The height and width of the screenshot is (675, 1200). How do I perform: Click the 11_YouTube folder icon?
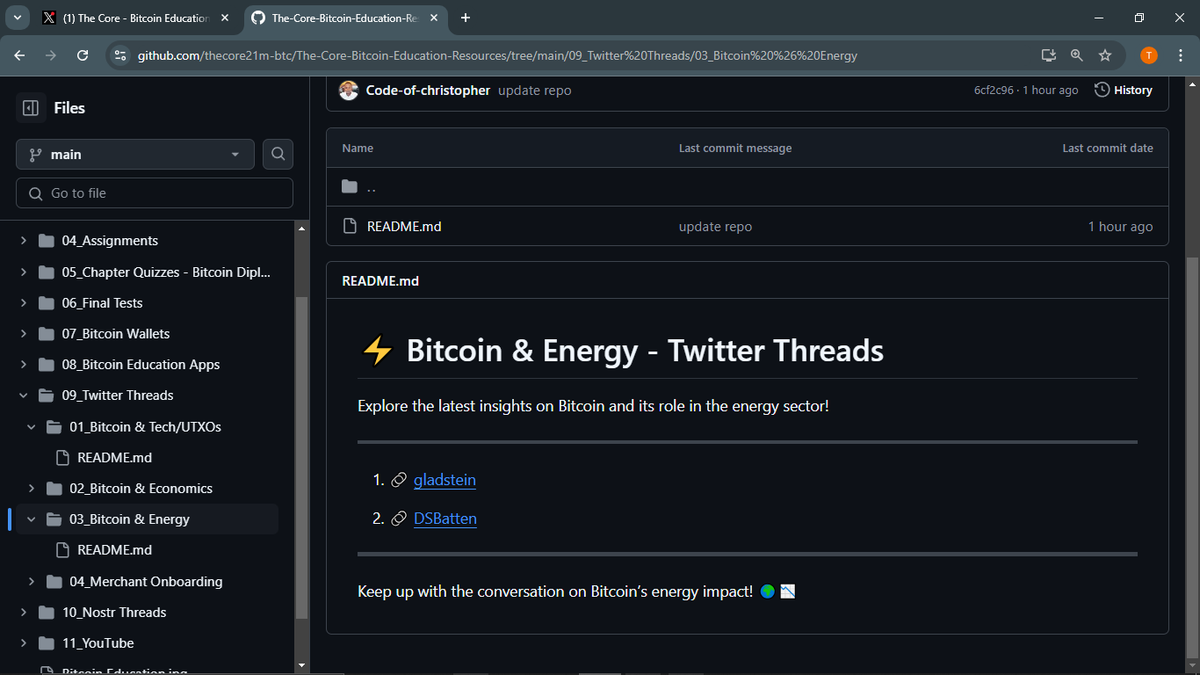tap(46, 643)
